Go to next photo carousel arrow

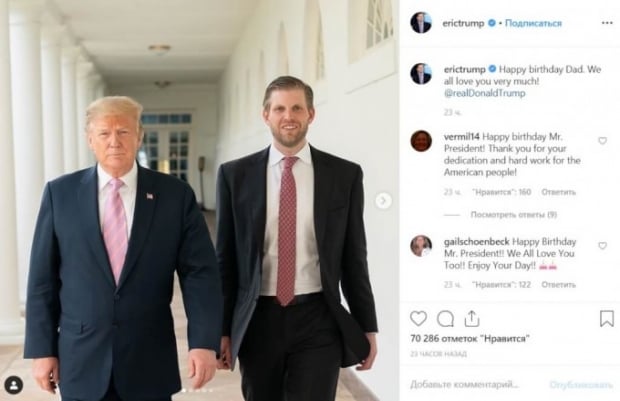coord(383,201)
